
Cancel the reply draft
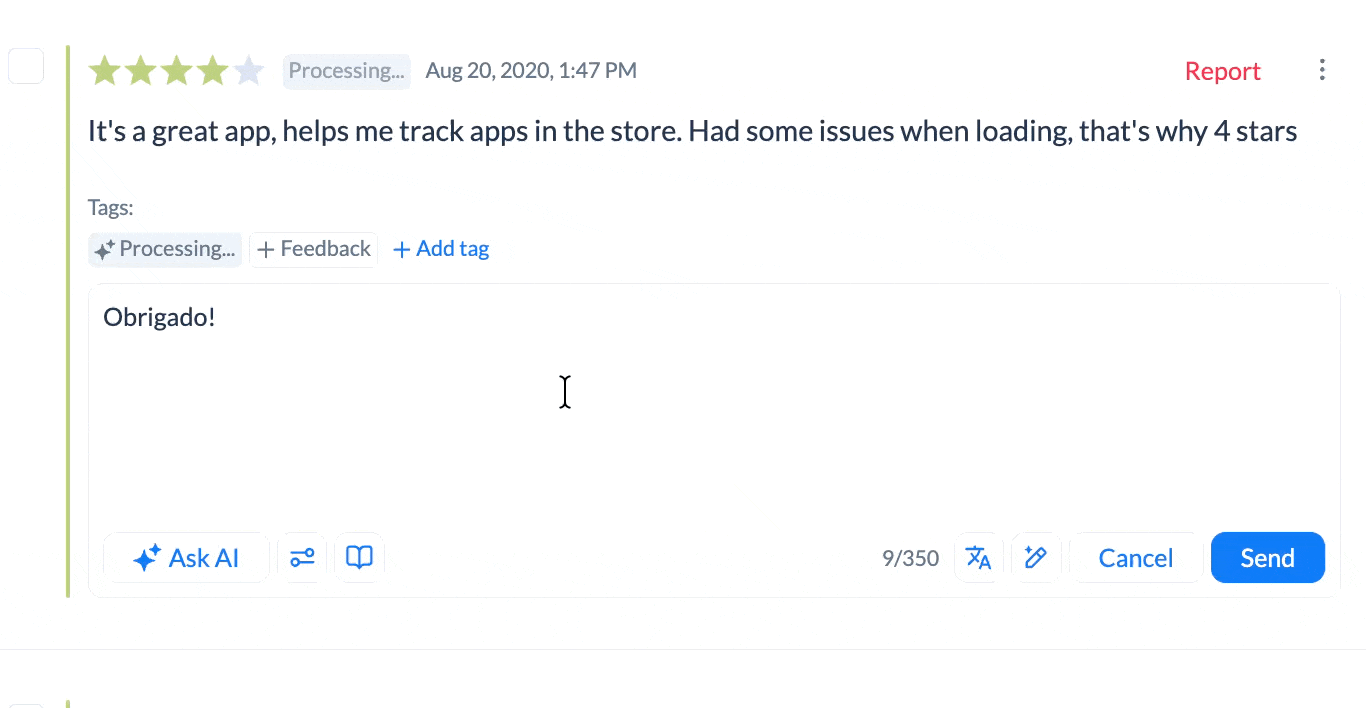coord(1136,558)
